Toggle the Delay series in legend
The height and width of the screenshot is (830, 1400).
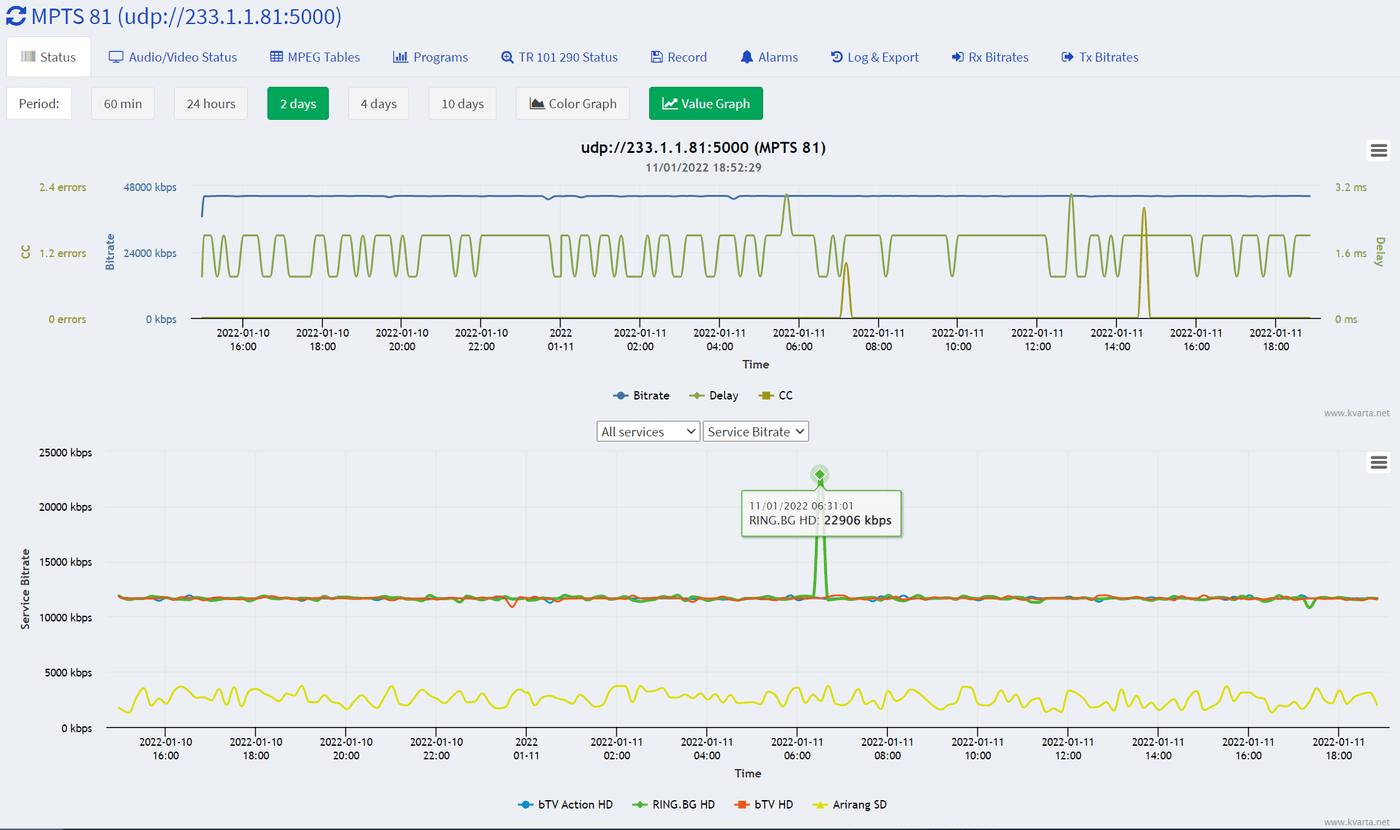(x=714, y=395)
